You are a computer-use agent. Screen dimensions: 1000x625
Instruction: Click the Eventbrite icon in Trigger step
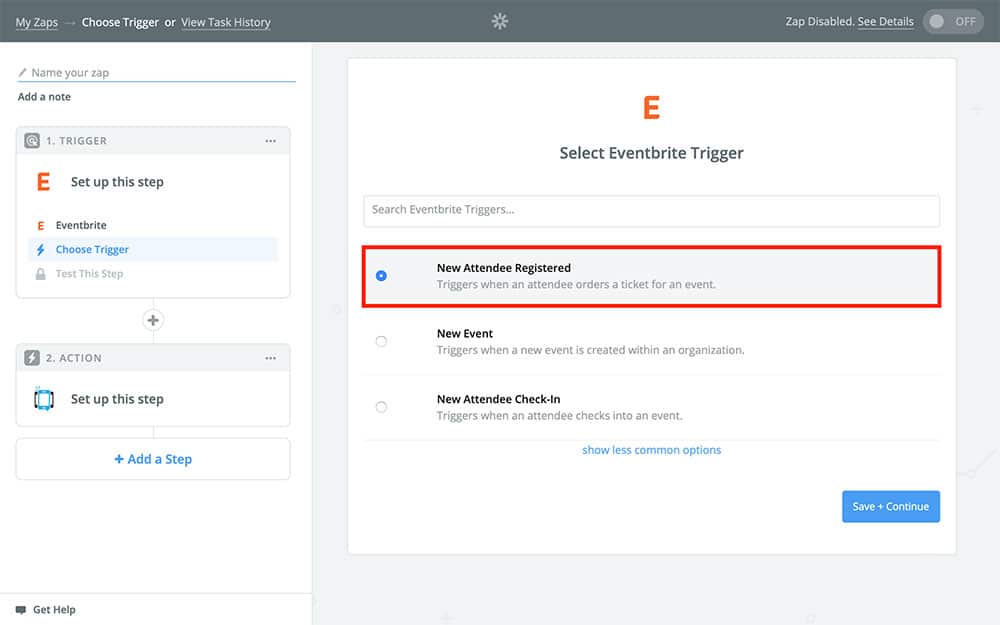[43, 182]
